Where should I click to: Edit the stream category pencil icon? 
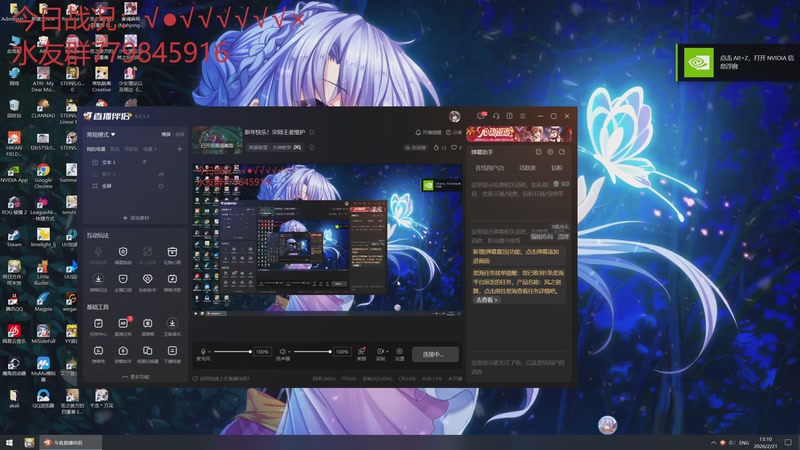point(312,147)
